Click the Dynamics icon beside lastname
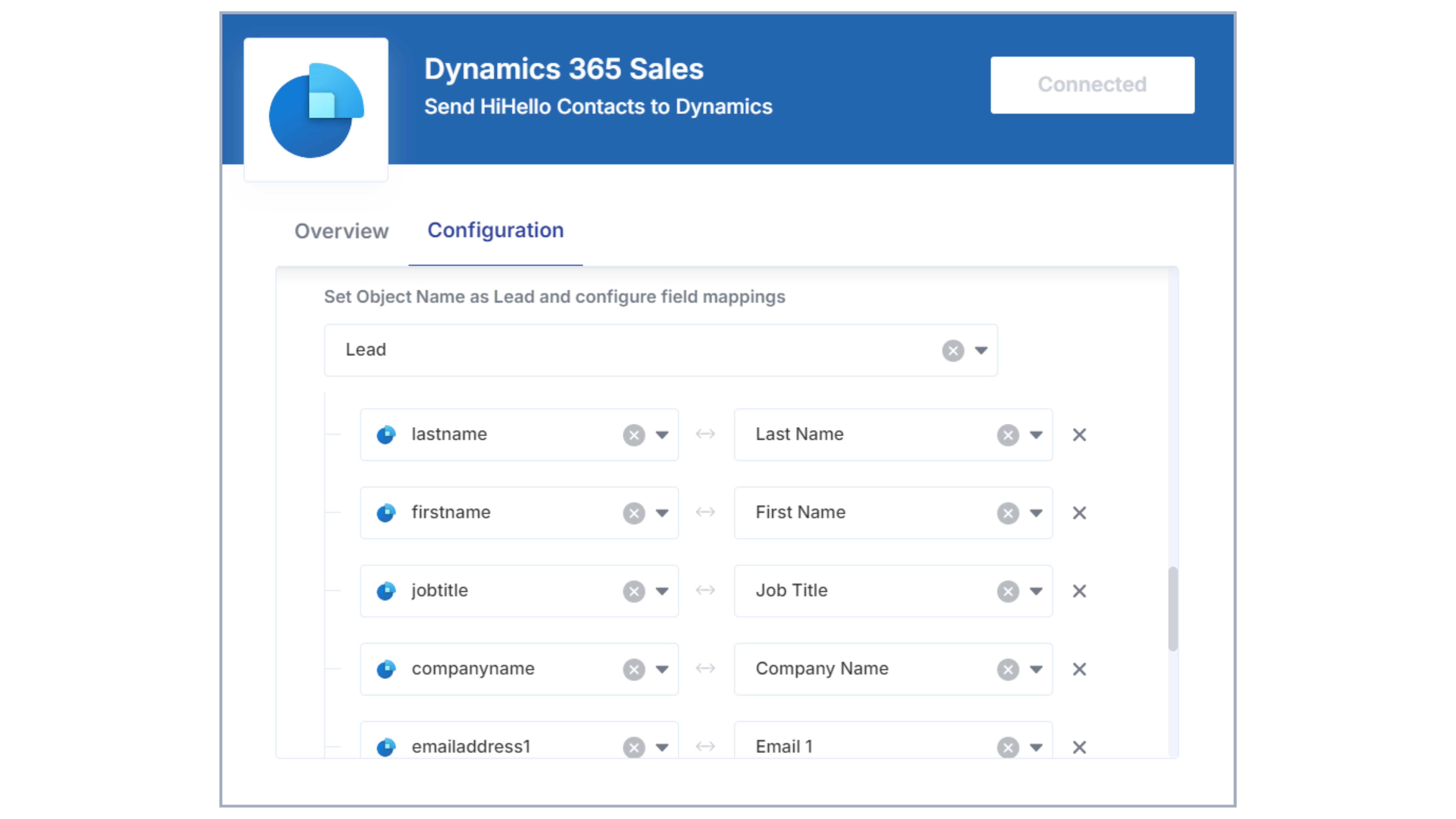 pyautogui.click(x=386, y=435)
